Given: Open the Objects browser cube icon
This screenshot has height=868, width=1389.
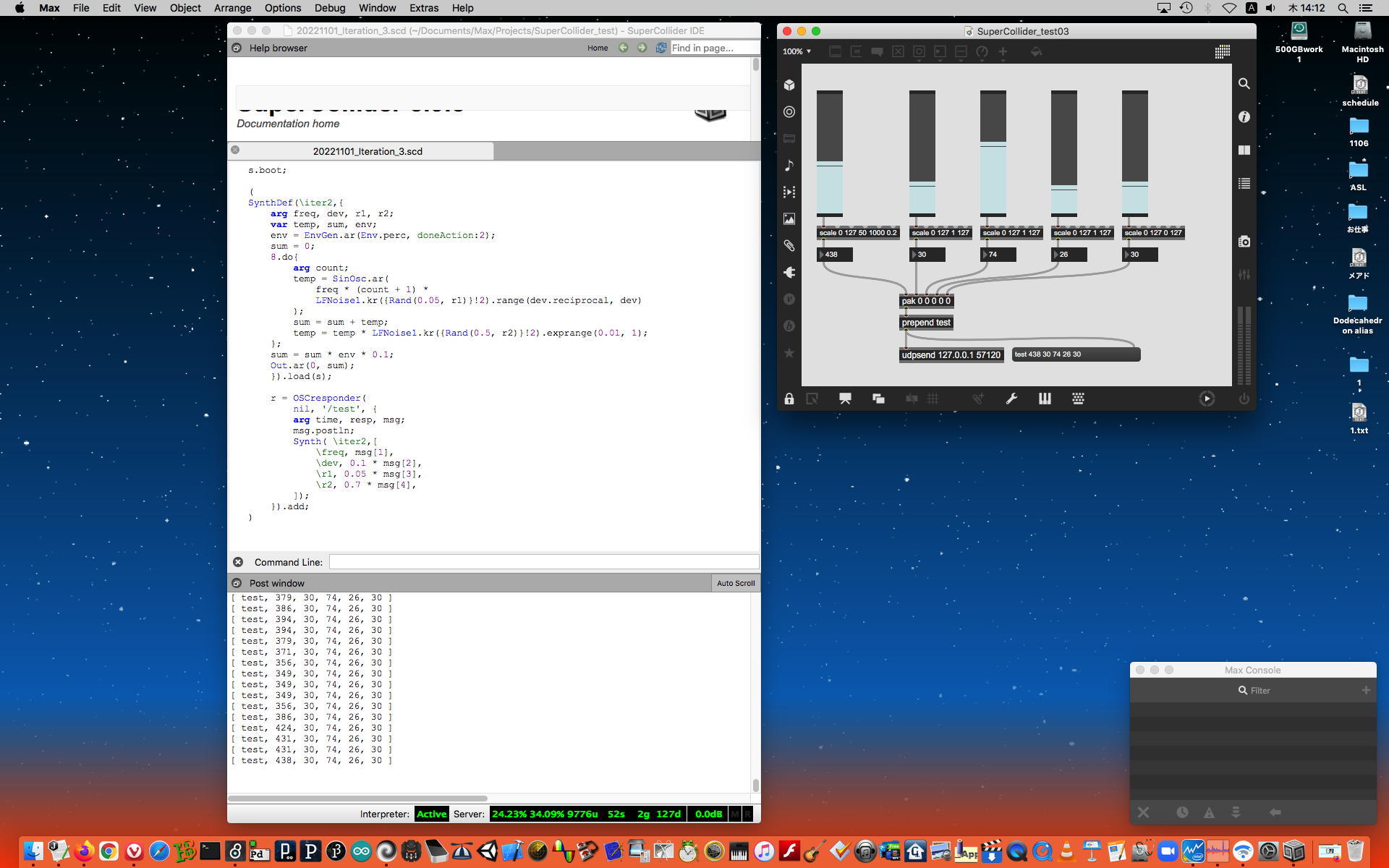Looking at the screenshot, I should point(789,85).
